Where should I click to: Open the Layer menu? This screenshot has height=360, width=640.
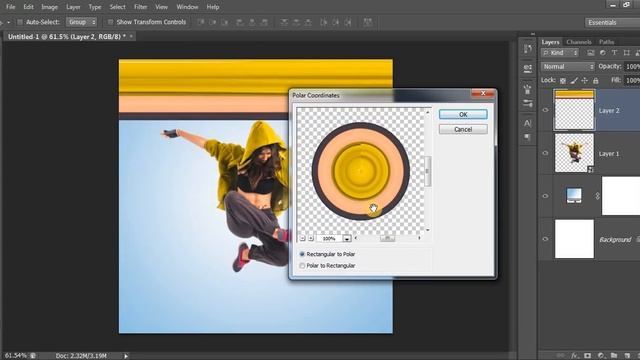73,7
